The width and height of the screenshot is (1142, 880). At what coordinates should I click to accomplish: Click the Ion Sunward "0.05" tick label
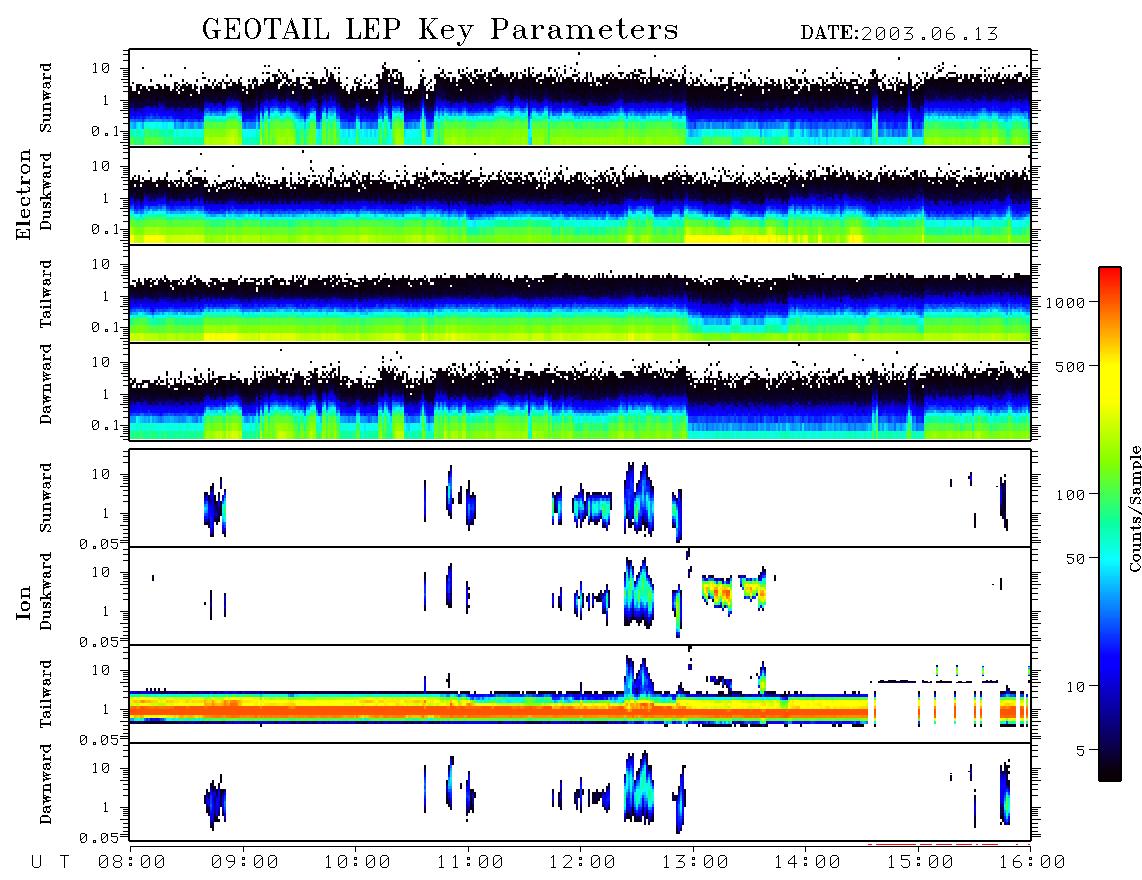100,543
